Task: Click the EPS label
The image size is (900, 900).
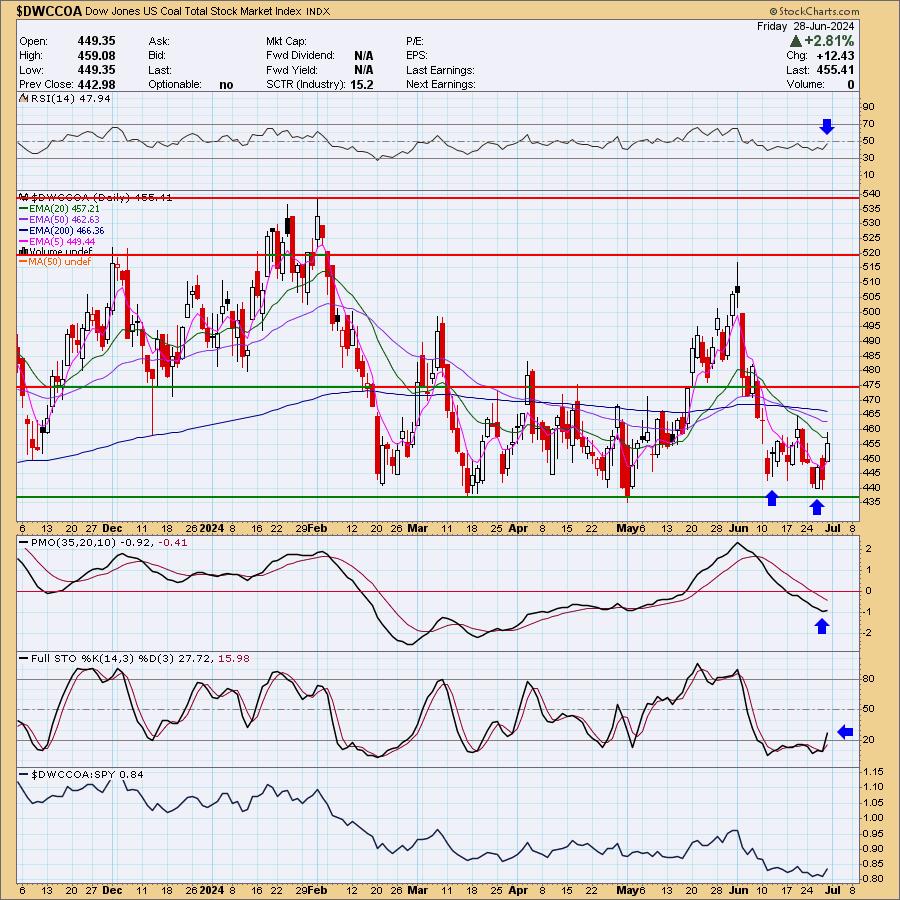Action: (x=417, y=56)
